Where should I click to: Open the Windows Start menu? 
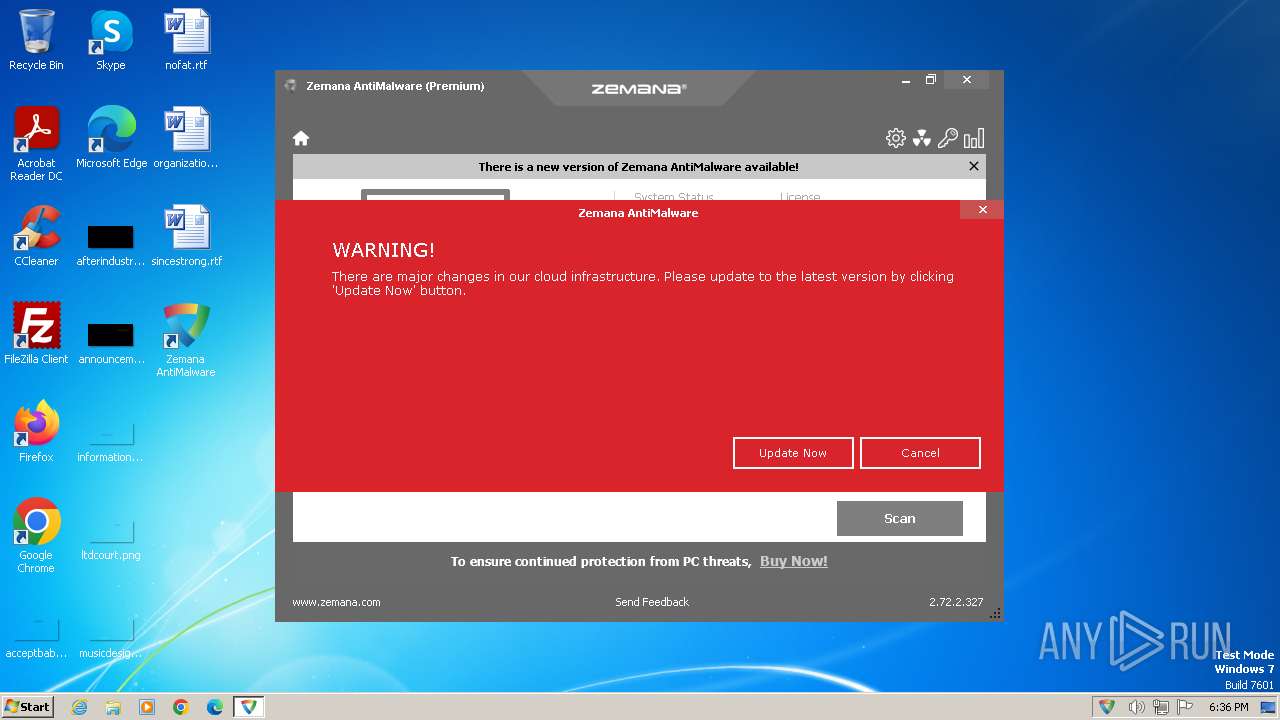pos(27,707)
